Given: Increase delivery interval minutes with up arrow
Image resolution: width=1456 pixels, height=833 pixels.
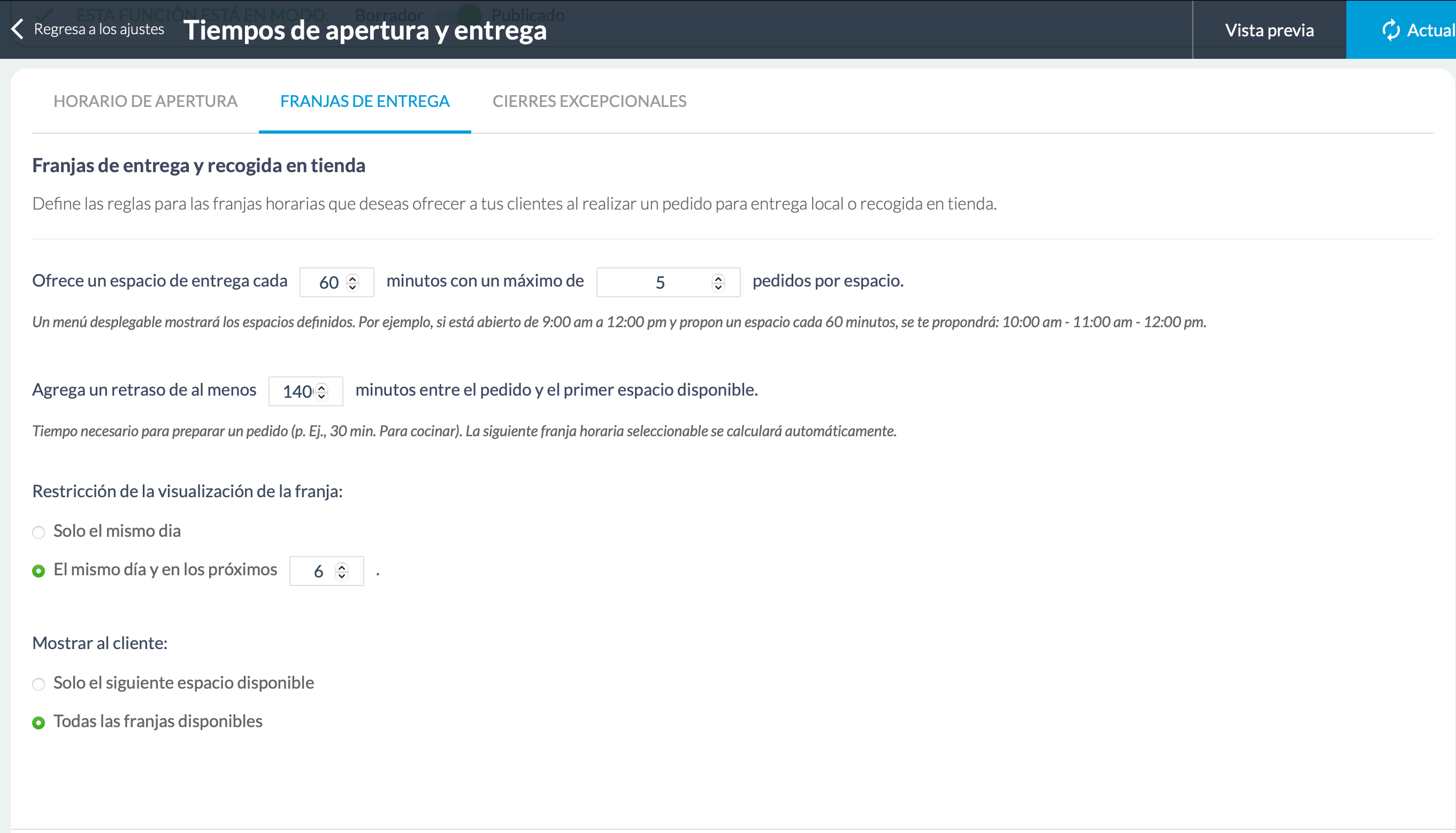Looking at the screenshot, I should click(352, 278).
